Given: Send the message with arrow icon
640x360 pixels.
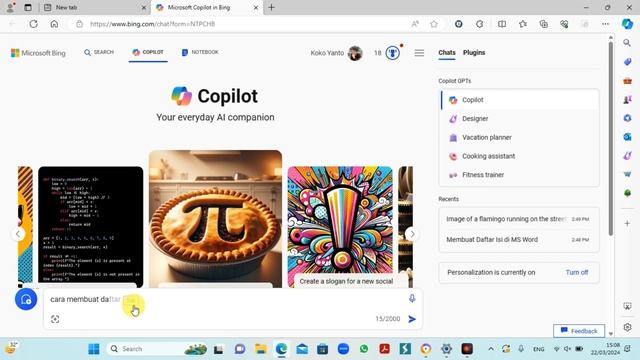Looking at the screenshot, I should point(412,319).
